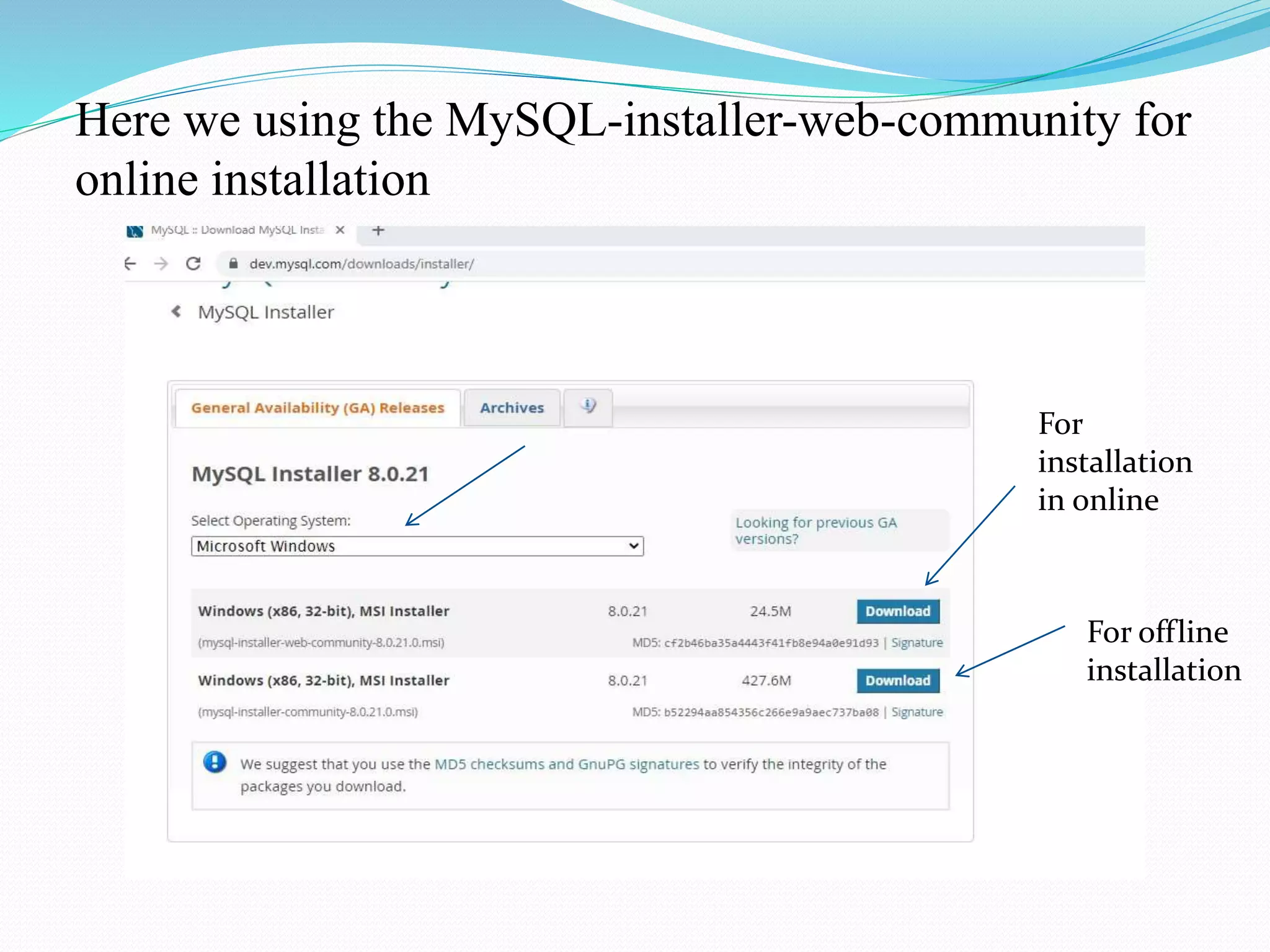Viewport: 1270px width, 952px height.
Task: Download the 24.5M web-community installer
Action: pos(898,611)
